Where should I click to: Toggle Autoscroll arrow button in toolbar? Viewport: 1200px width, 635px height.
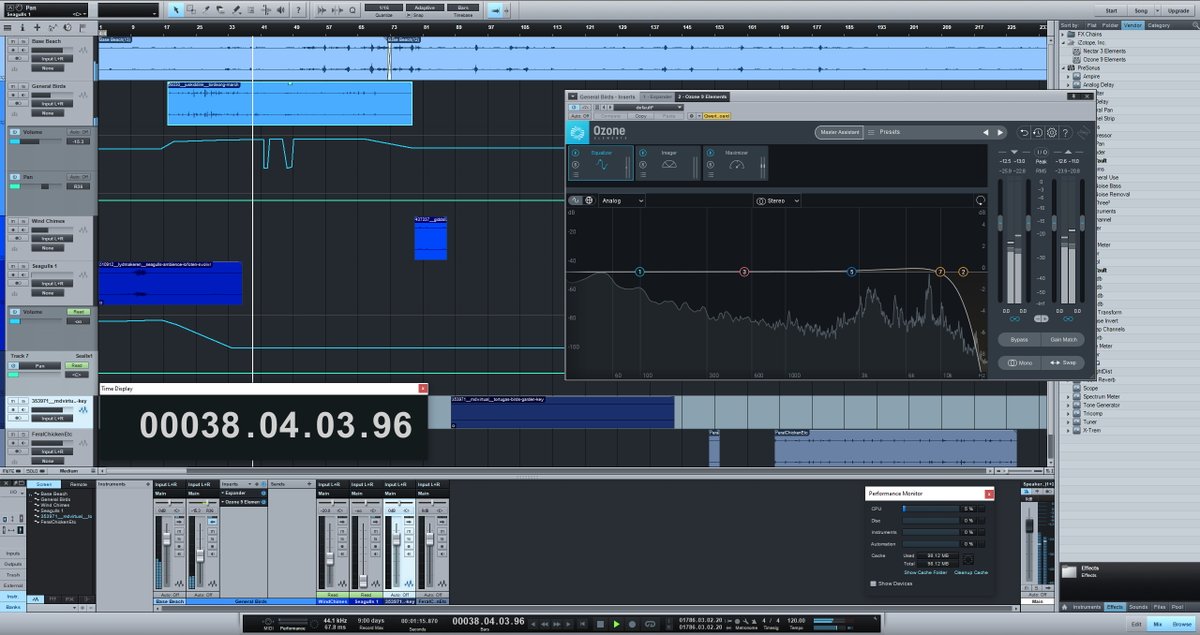[495, 10]
